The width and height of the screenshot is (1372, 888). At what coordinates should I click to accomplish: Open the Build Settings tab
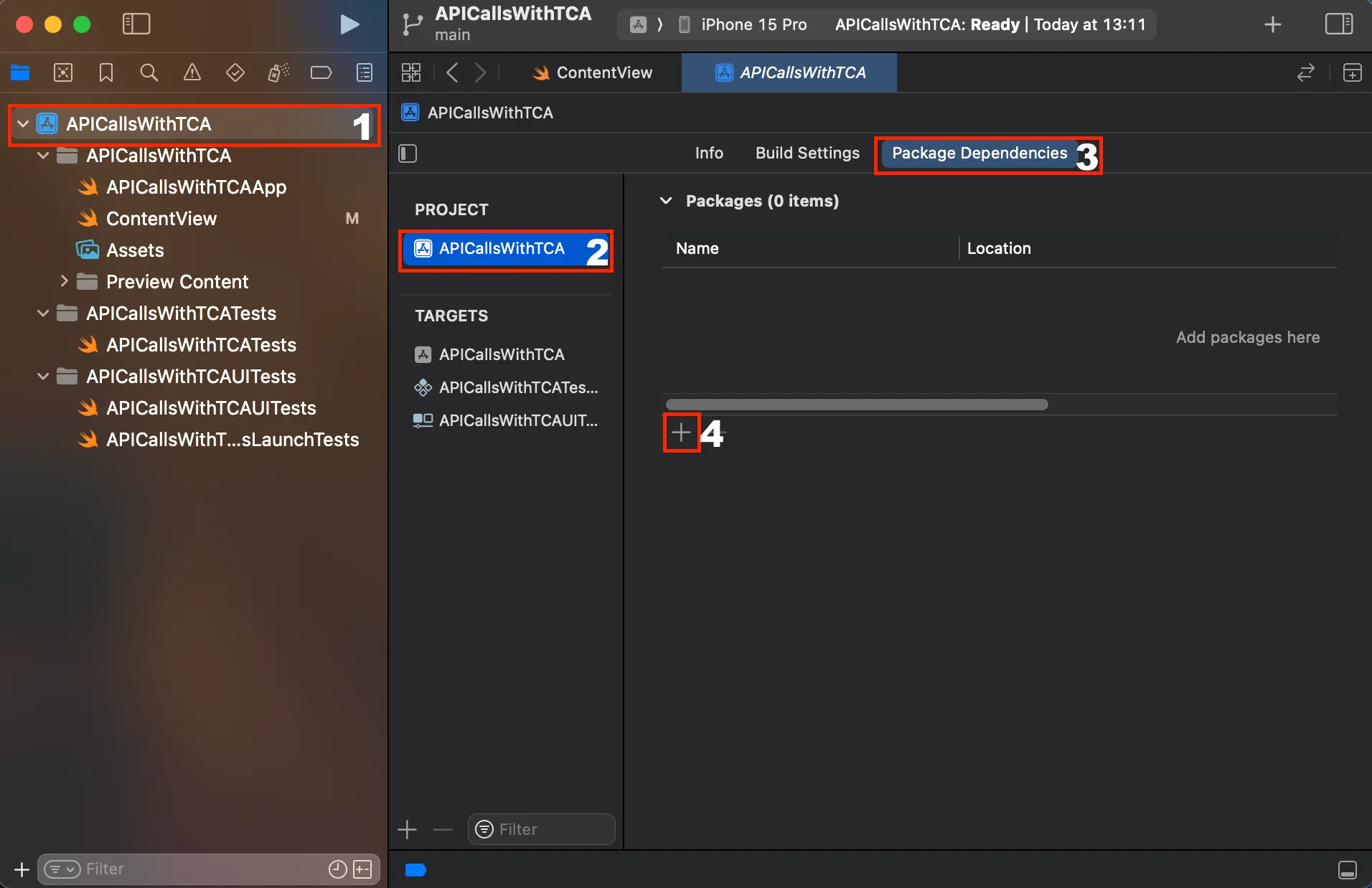click(807, 153)
